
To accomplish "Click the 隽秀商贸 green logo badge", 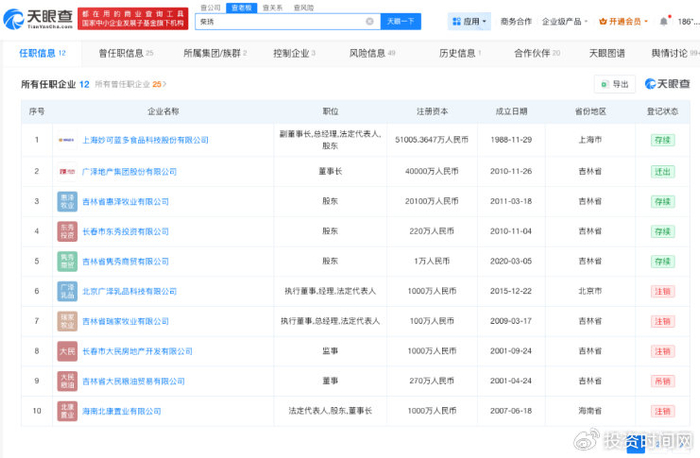I will pyautogui.click(x=66, y=261).
